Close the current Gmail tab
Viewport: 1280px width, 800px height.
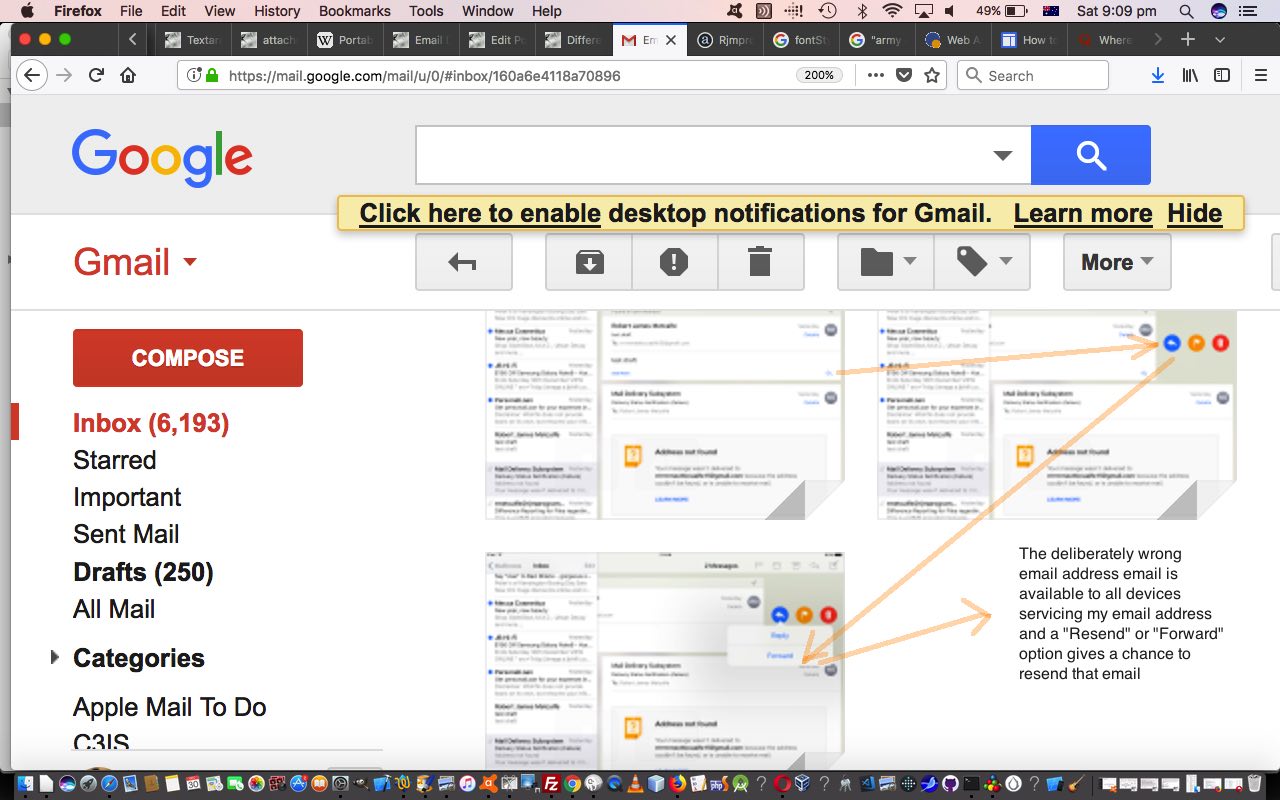(x=671, y=40)
